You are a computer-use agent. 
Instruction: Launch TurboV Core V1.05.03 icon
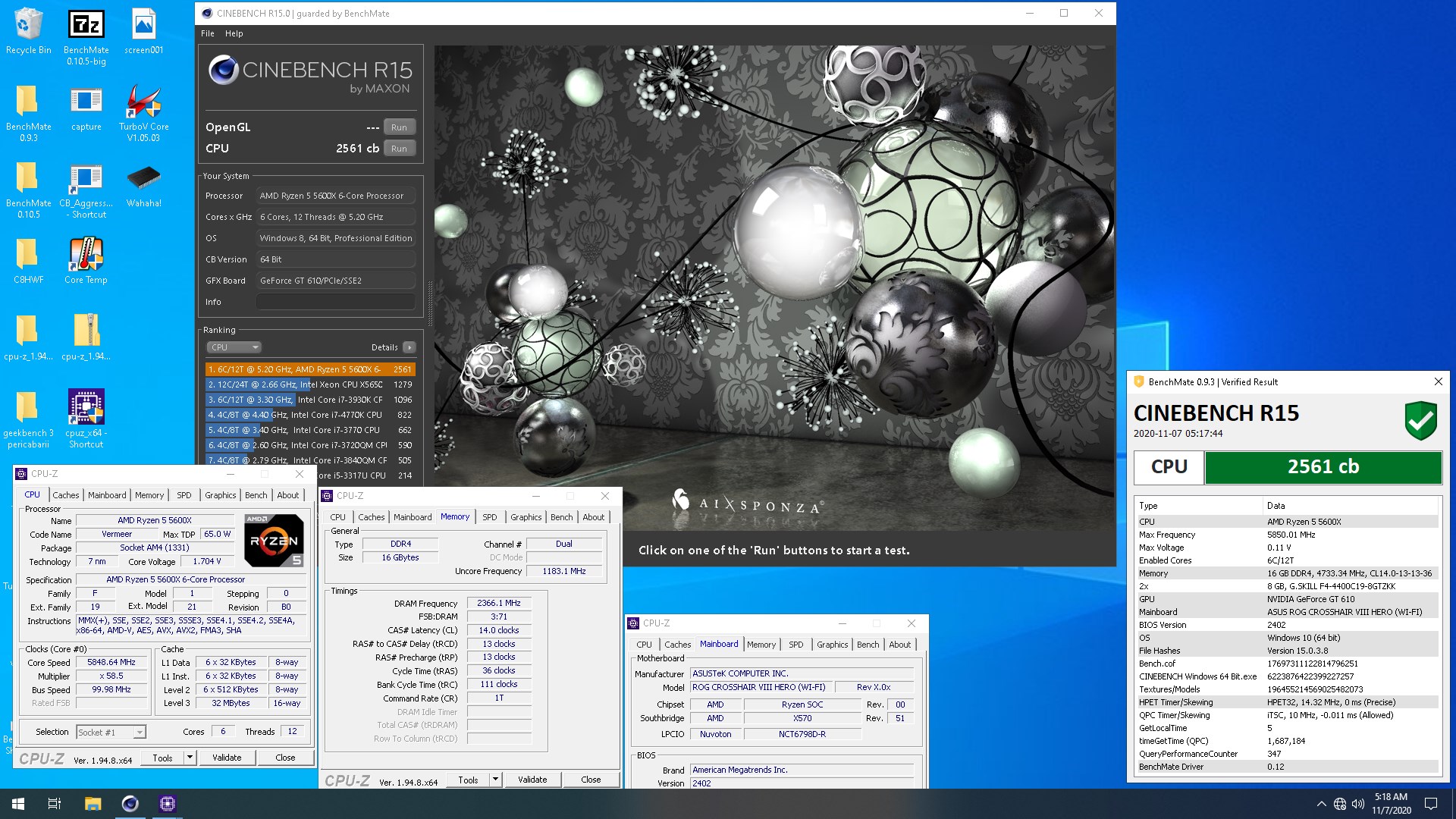tap(143, 113)
